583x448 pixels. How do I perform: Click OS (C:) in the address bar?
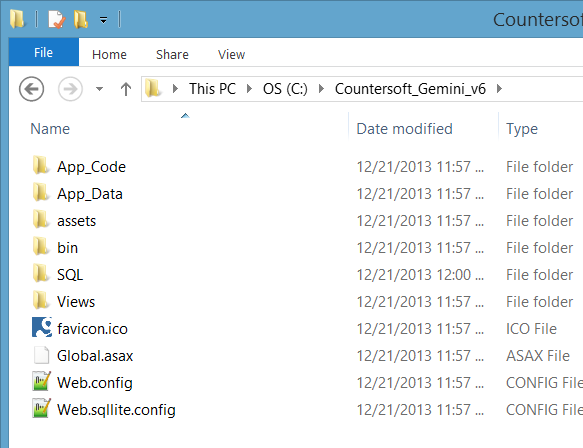point(285,89)
